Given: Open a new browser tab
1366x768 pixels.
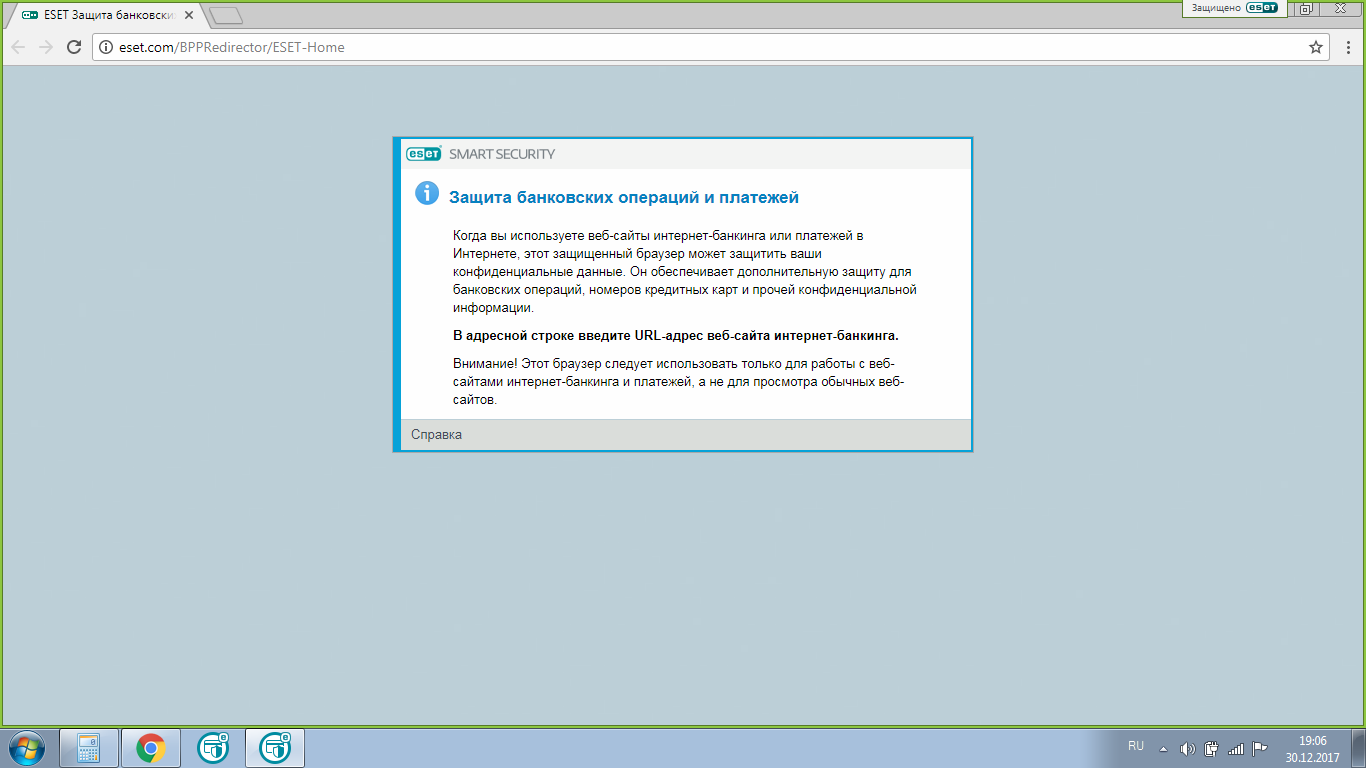Looking at the screenshot, I should coord(226,16).
